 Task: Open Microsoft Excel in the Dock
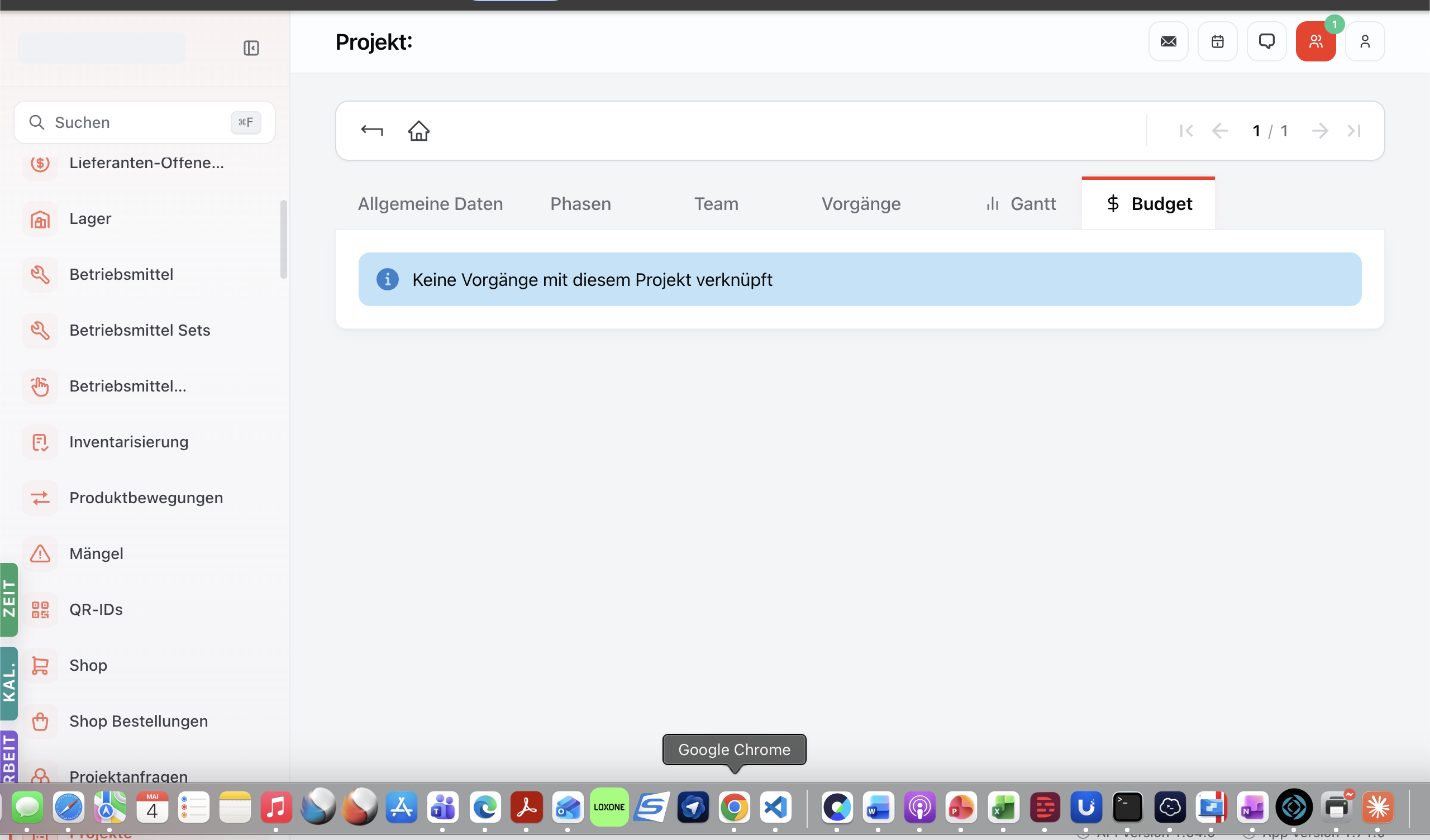[x=1003, y=807]
